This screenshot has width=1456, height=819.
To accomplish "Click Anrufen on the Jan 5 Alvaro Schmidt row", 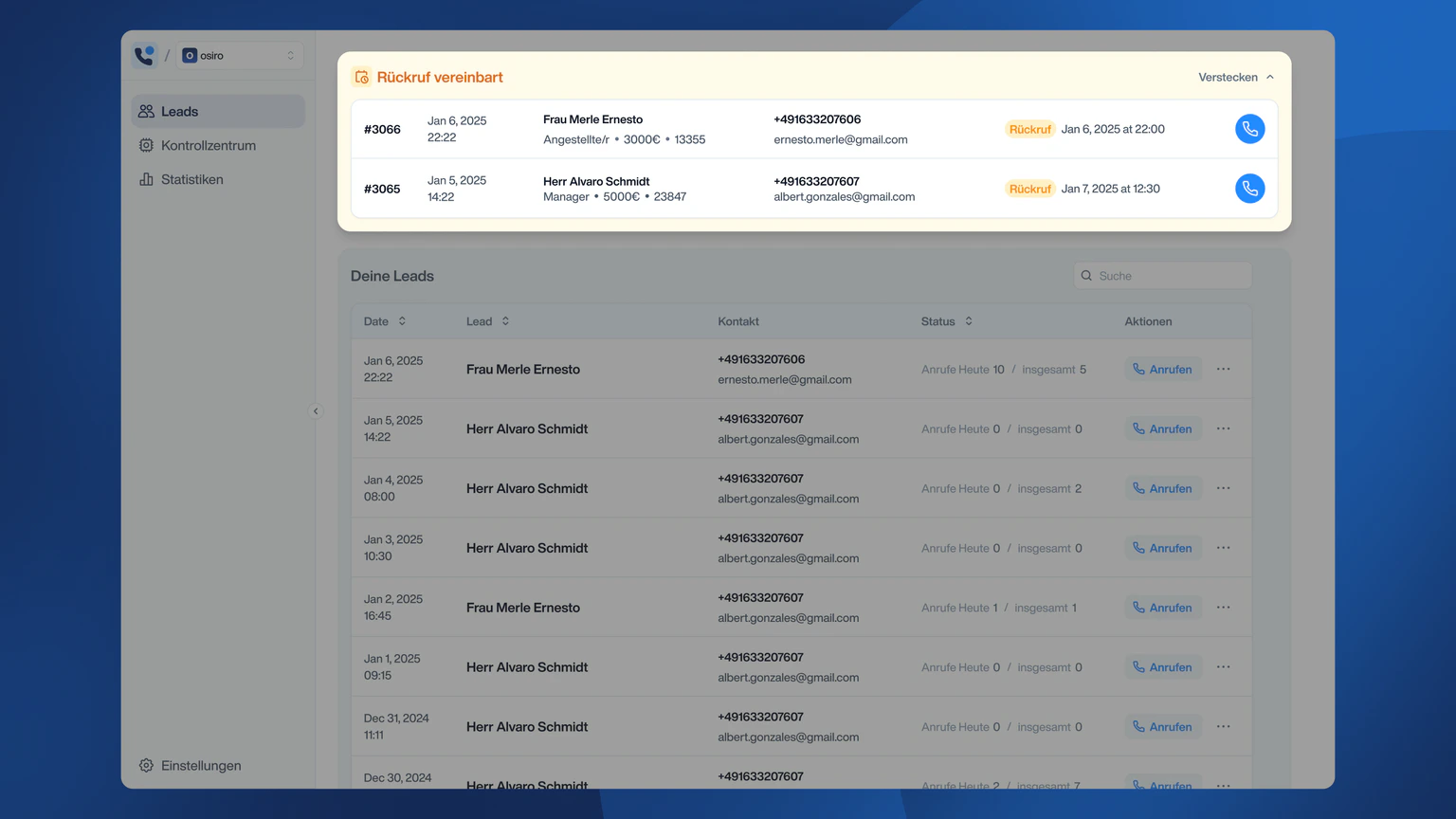I will [1163, 428].
